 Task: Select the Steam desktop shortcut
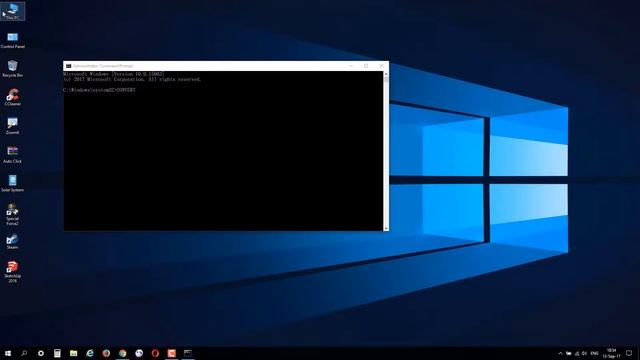12,241
